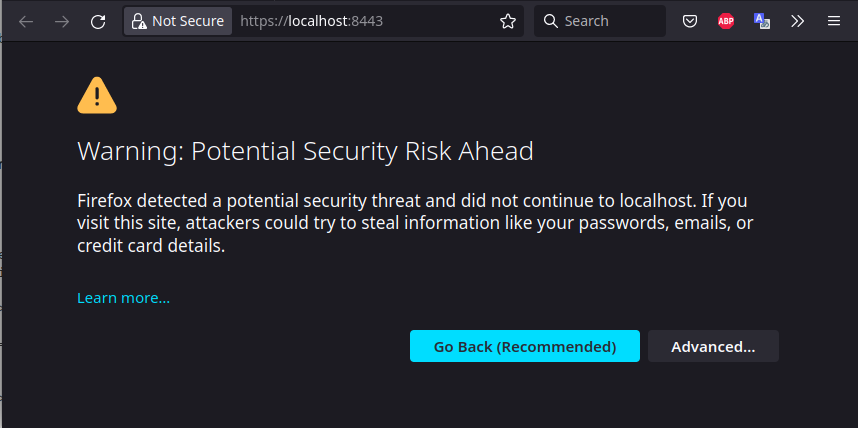The height and width of the screenshot is (428, 858).
Task: Click the forward navigation arrow
Action: [x=62, y=21]
